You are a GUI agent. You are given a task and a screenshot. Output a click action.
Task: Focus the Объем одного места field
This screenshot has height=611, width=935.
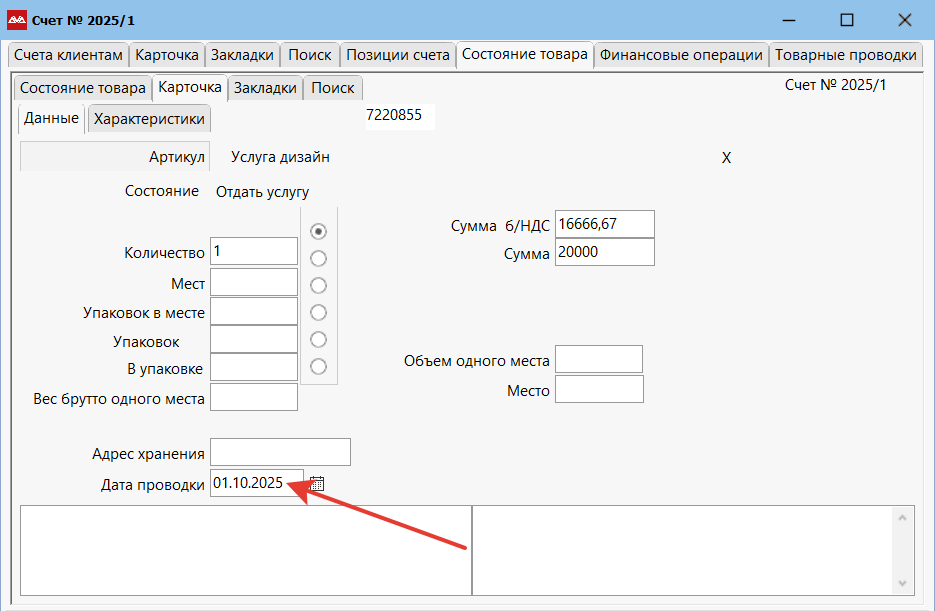tap(598, 360)
